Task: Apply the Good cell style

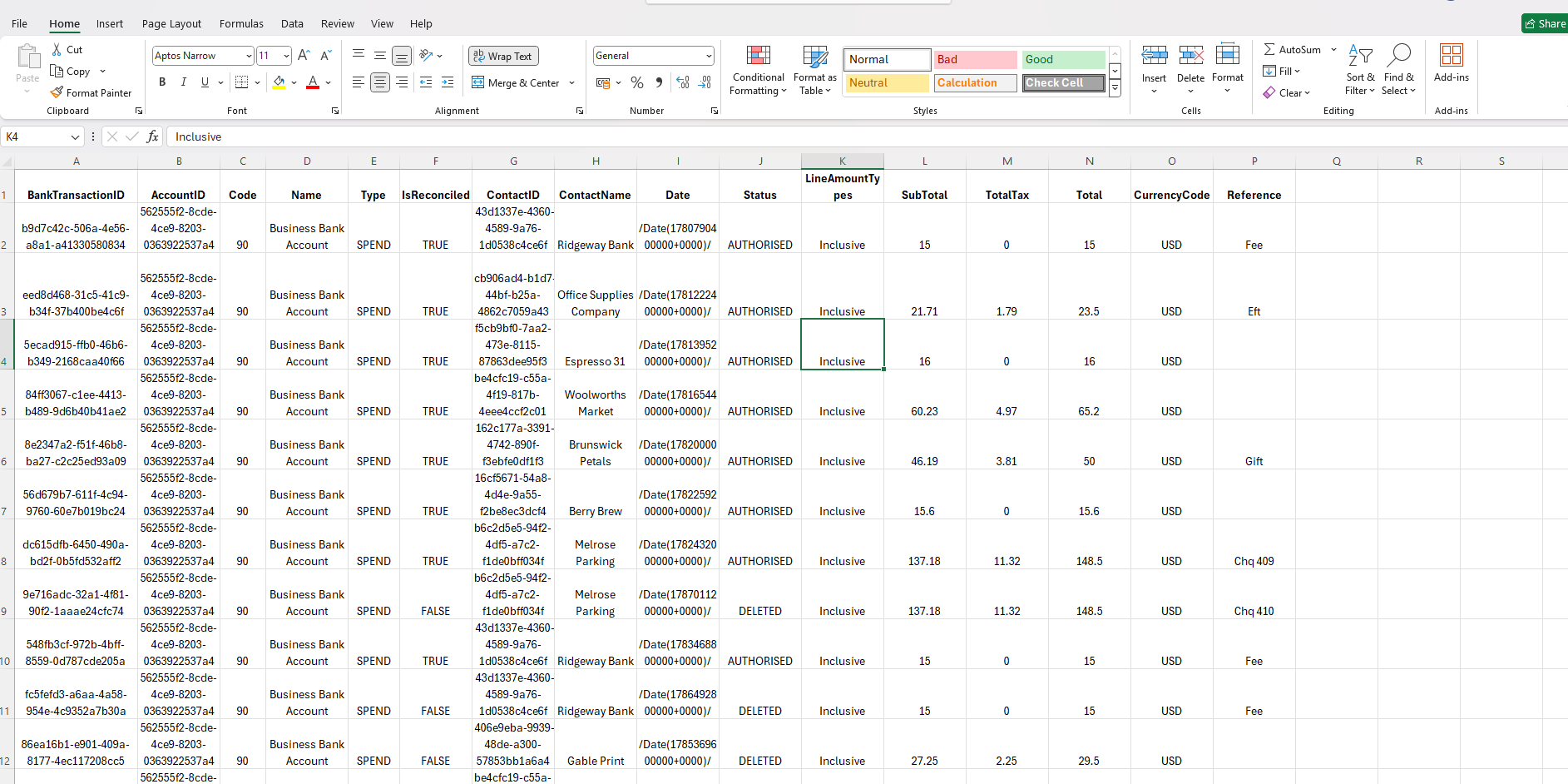Action: (1063, 59)
